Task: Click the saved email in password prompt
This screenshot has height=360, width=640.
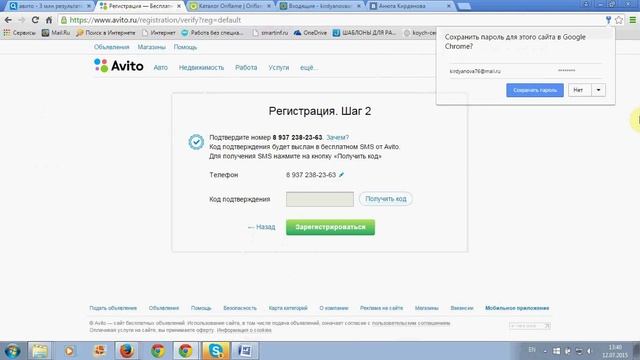Action: [475, 71]
